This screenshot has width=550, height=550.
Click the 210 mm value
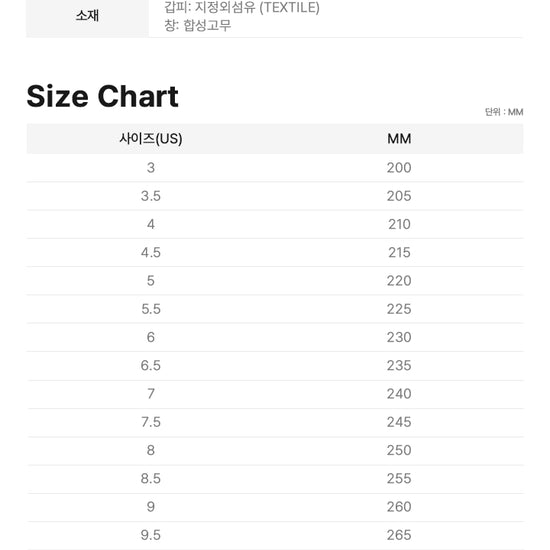[x=399, y=224]
